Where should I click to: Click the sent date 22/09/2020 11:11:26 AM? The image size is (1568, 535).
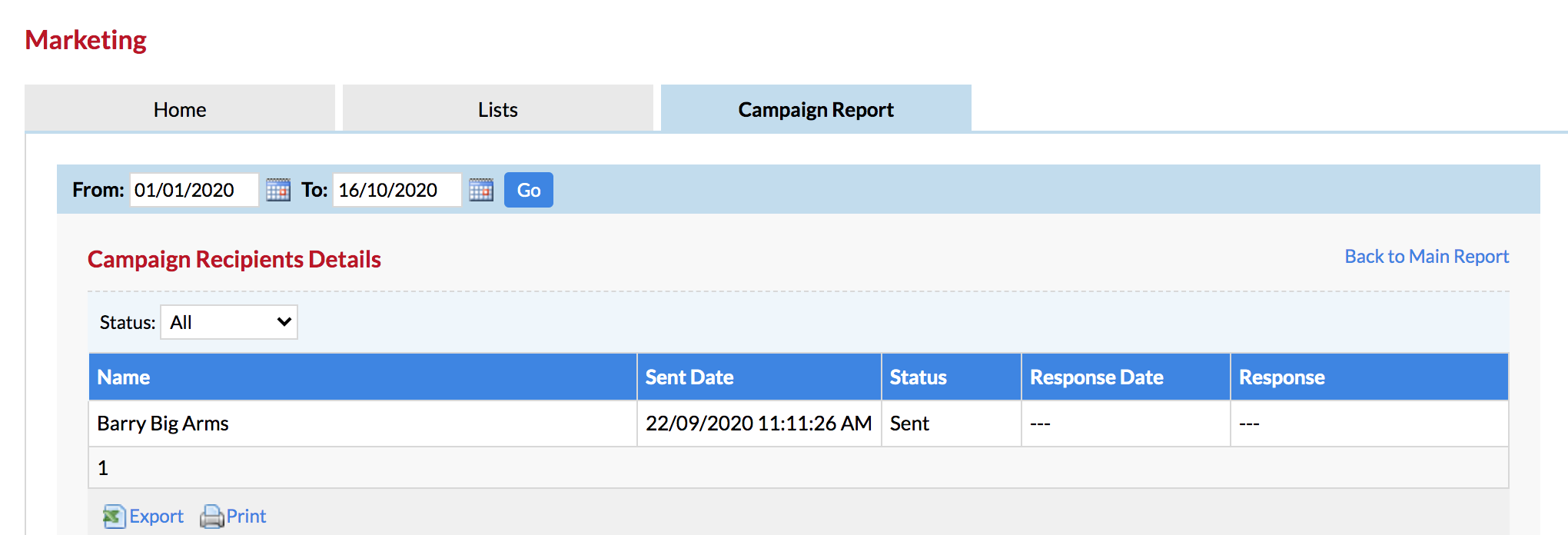pyautogui.click(x=759, y=424)
